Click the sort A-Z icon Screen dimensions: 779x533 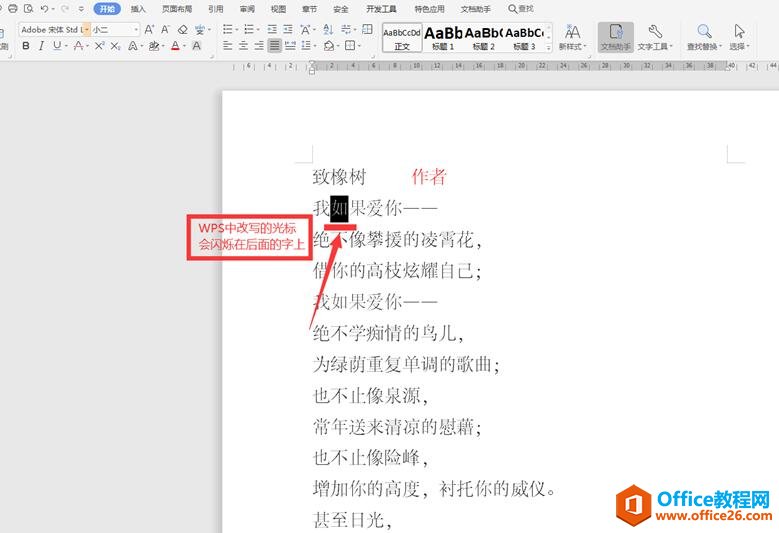pyautogui.click(x=328, y=30)
